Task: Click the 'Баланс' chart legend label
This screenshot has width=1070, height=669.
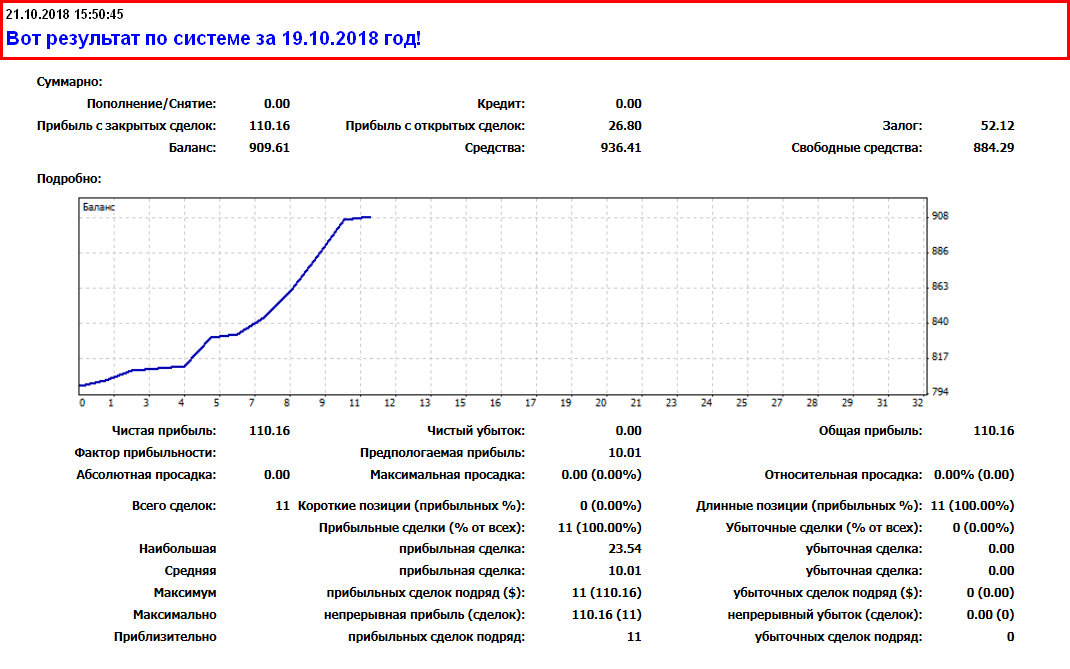Action: [99, 207]
